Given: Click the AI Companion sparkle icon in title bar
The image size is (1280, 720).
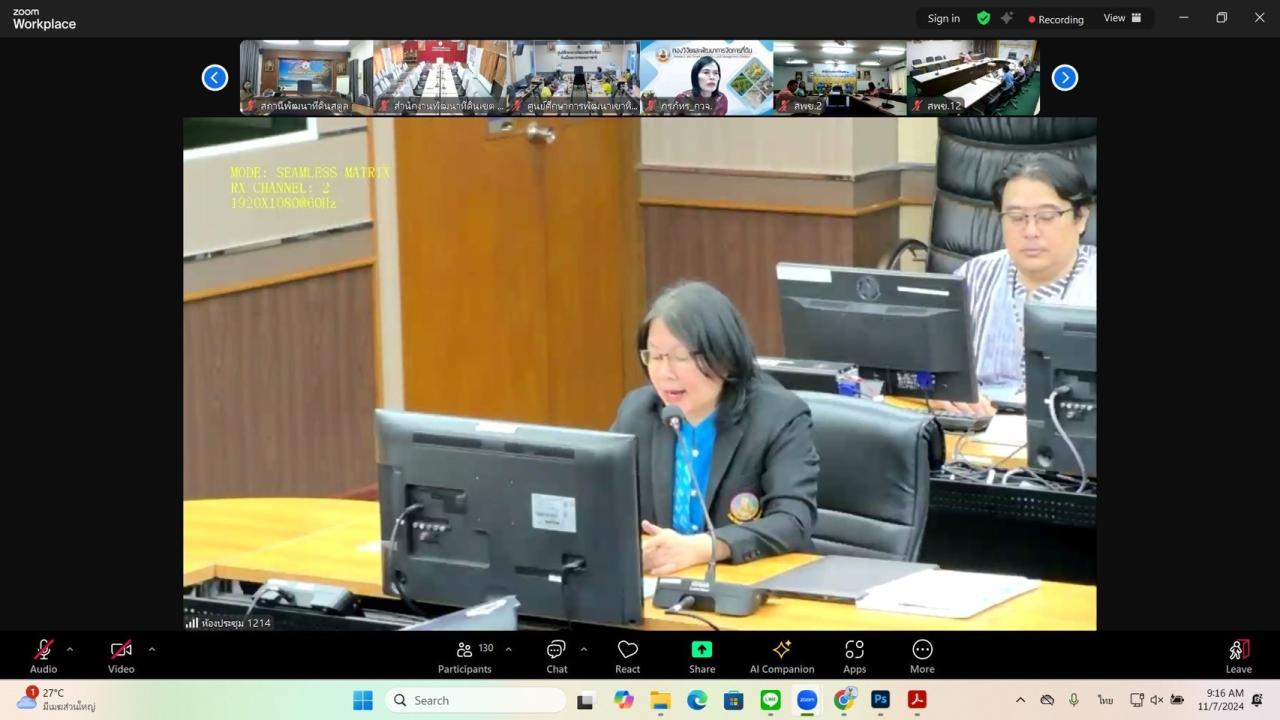Looking at the screenshot, I should pyautogui.click(x=1006, y=18).
